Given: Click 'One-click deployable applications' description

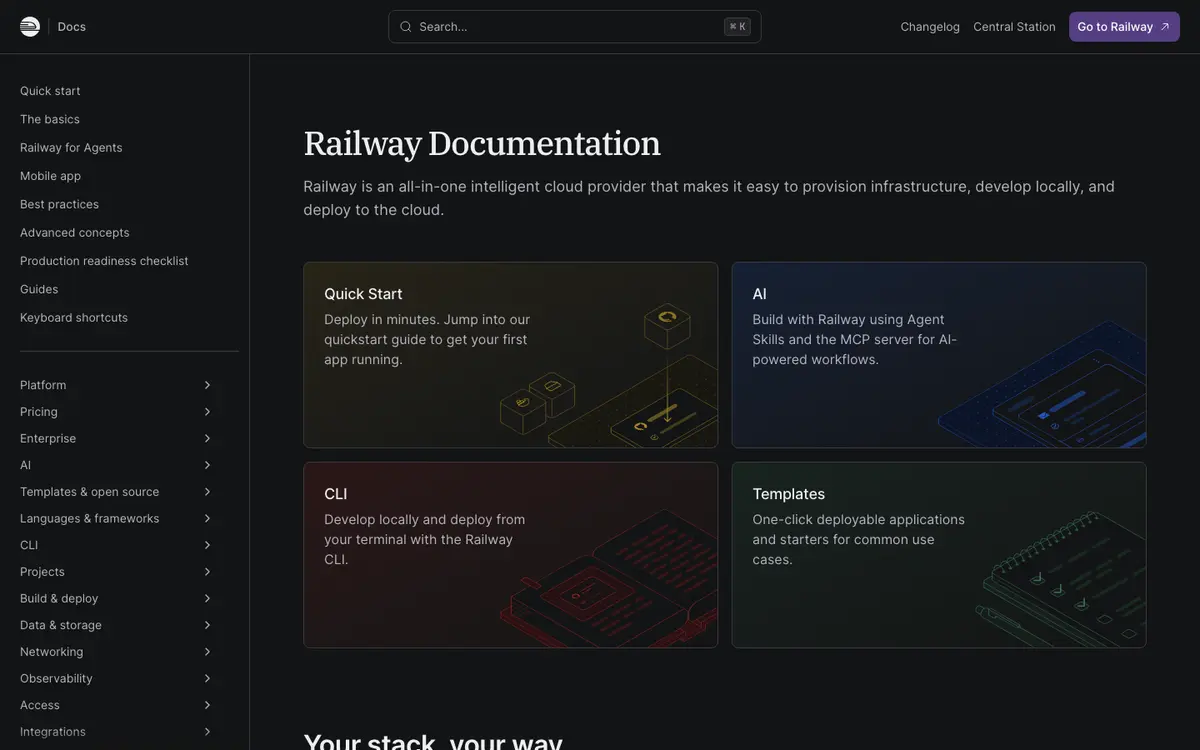Looking at the screenshot, I should [x=859, y=539].
